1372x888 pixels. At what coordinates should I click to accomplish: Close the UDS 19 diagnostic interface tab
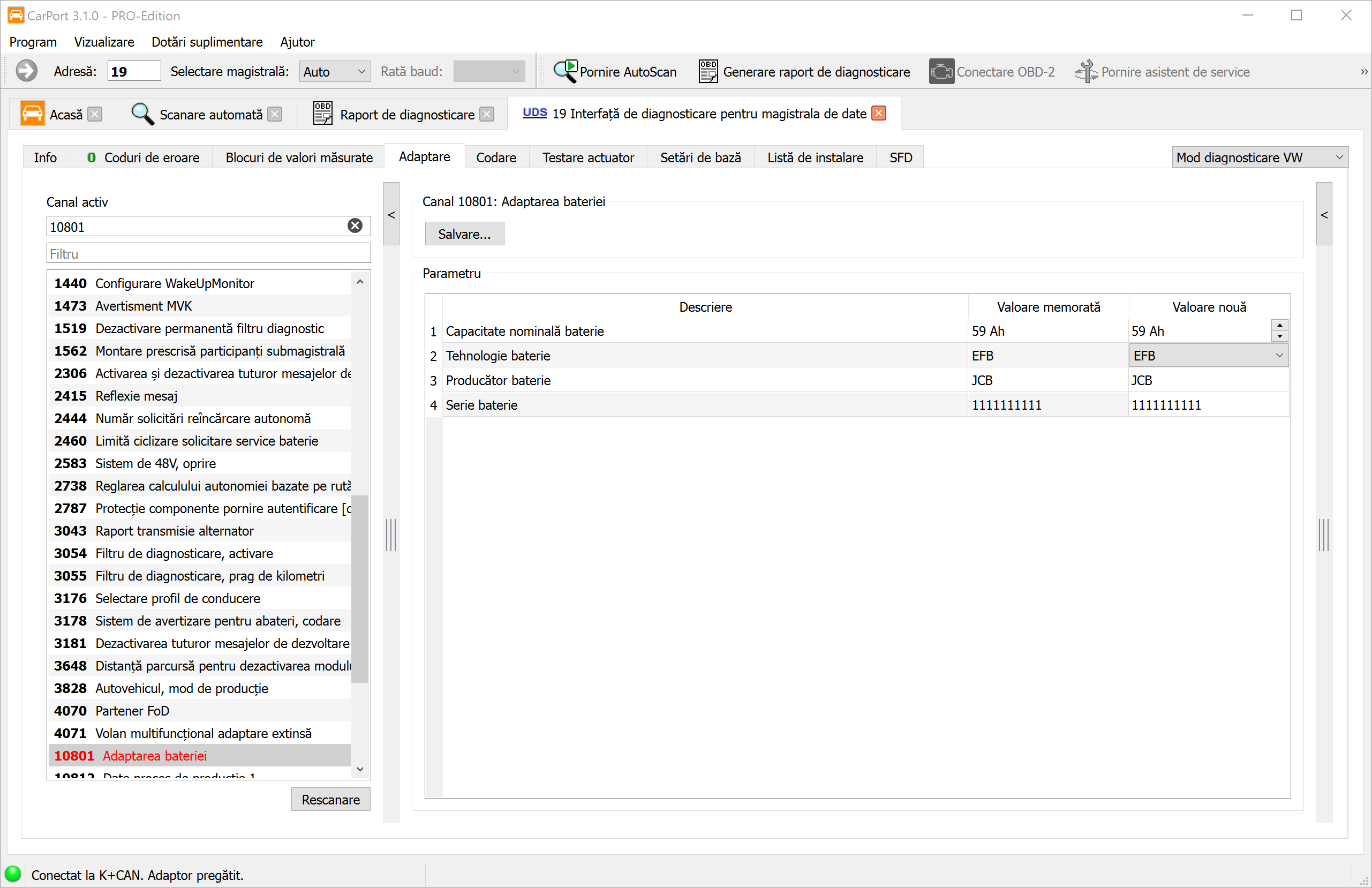pyautogui.click(x=879, y=114)
